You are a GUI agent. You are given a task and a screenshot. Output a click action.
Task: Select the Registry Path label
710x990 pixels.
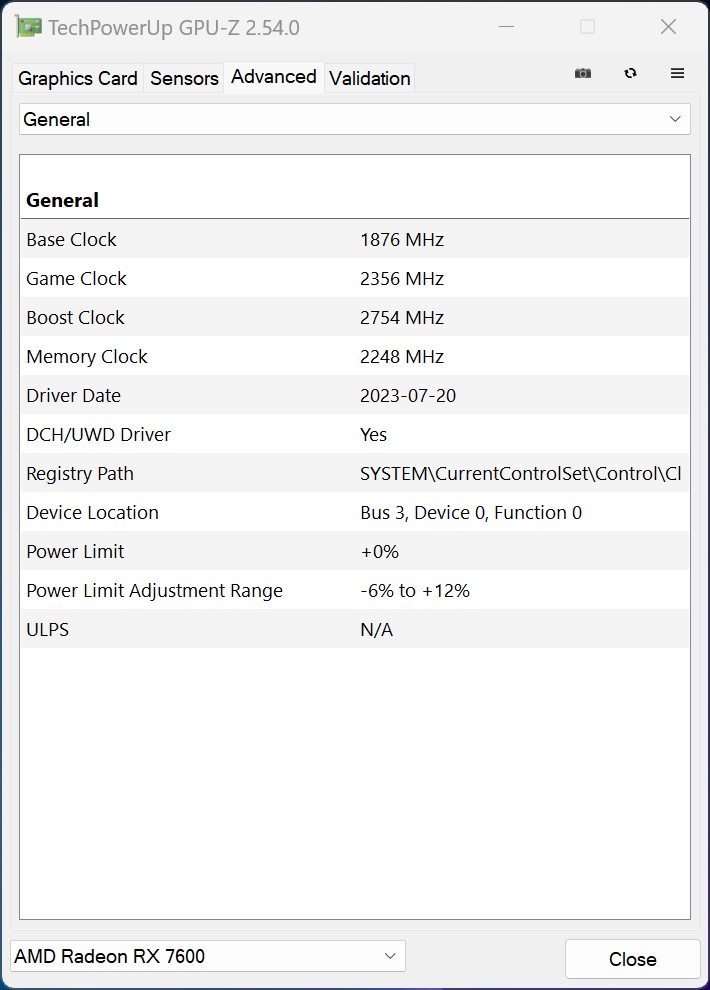(80, 474)
